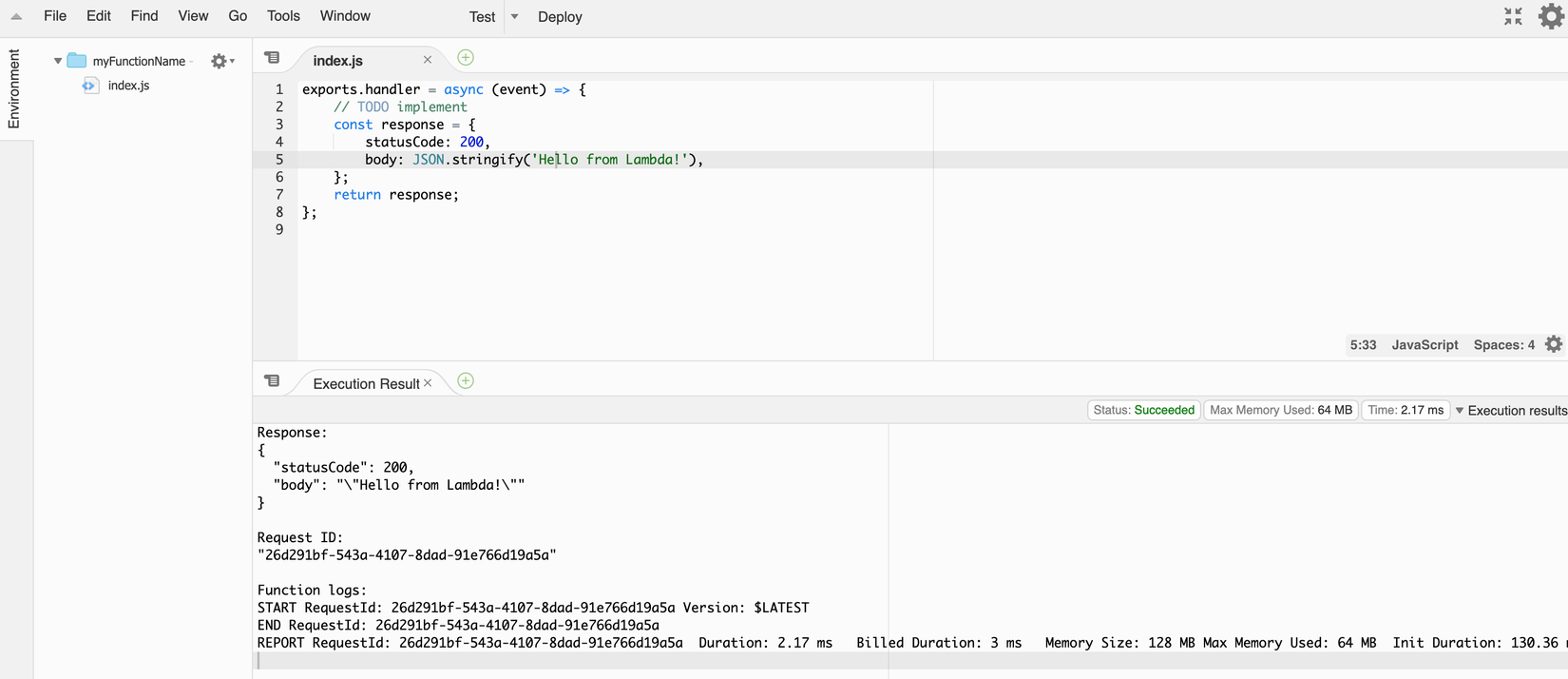This screenshot has height=679, width=1568.
Task: Open the IDE preferences gear icon
Action: [x=1551, y=16]
